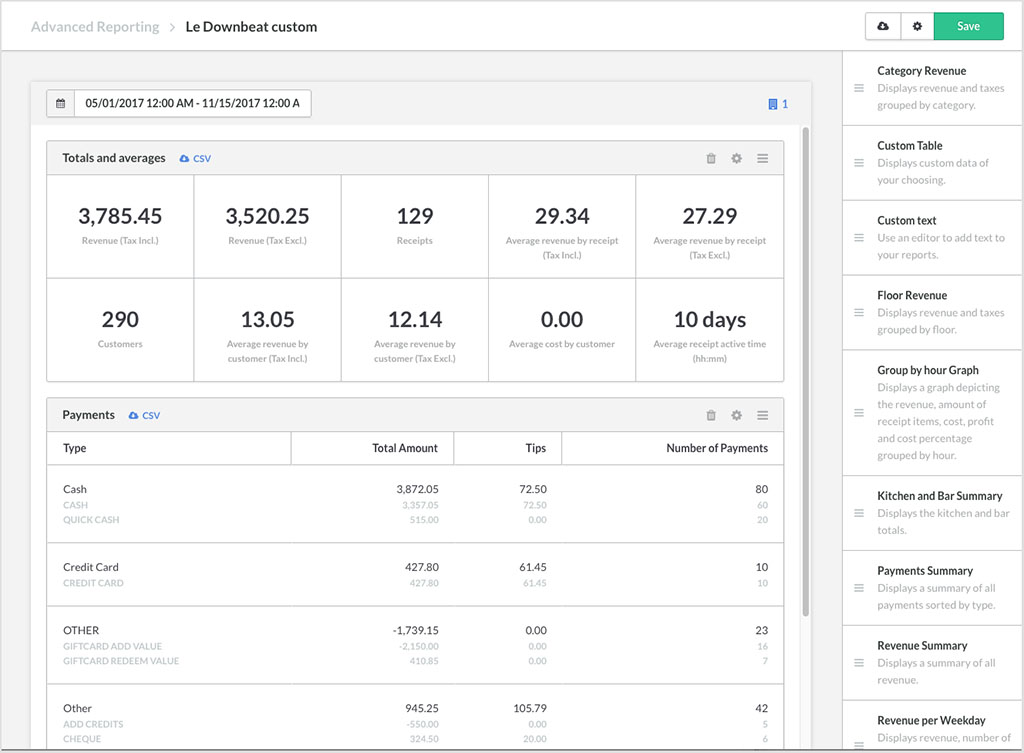Screen dimensions: 1024x753
Task: Click the Total Amount column header
Action: 404,448
